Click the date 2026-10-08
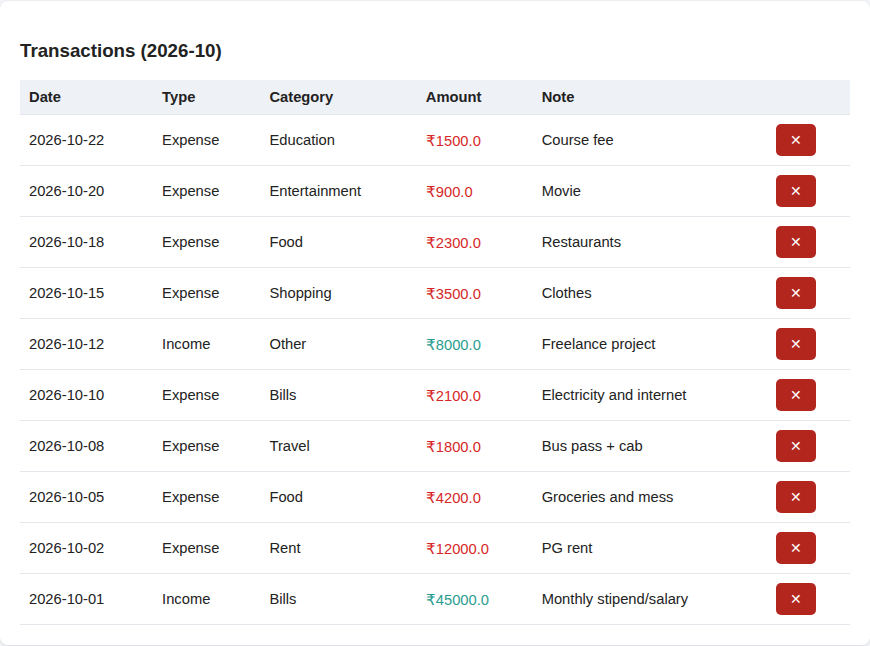This screenshot has width=870, height=646. [x=67, y=446]
